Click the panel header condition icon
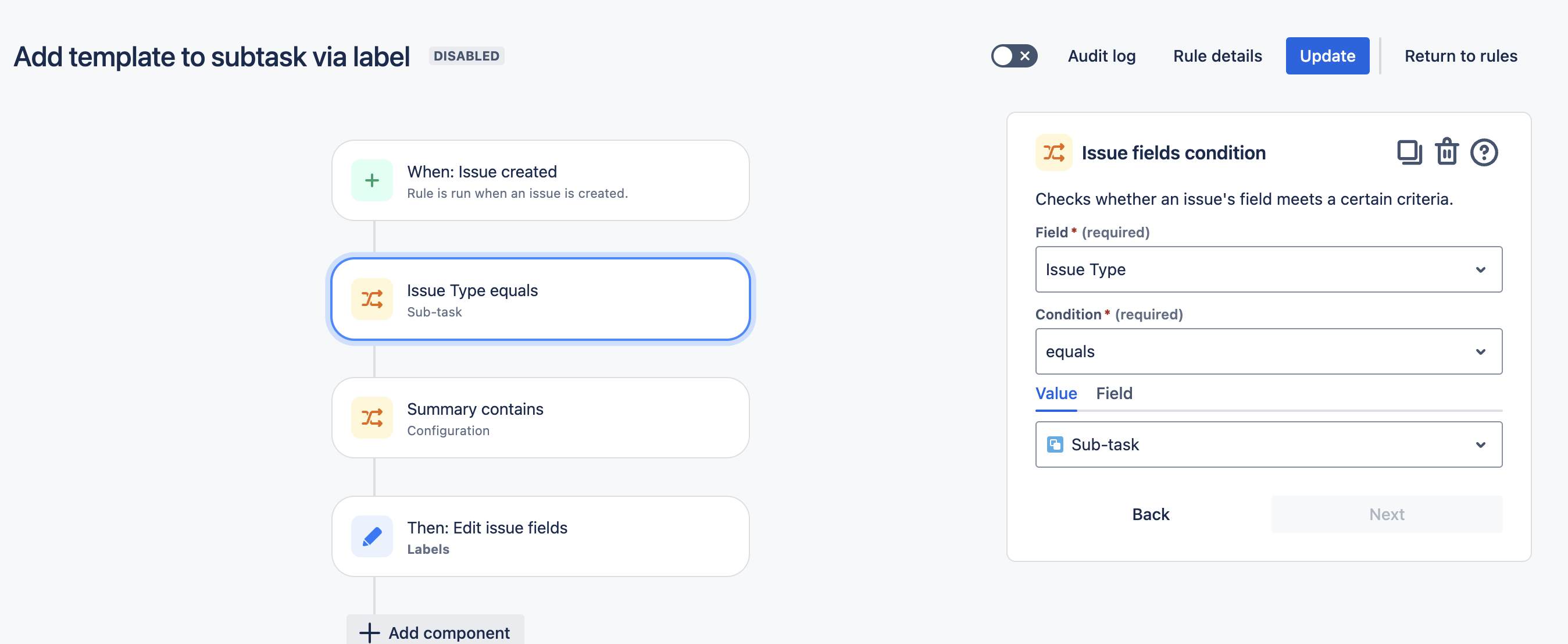1568x644 pixels. [x=1053, y=152]
